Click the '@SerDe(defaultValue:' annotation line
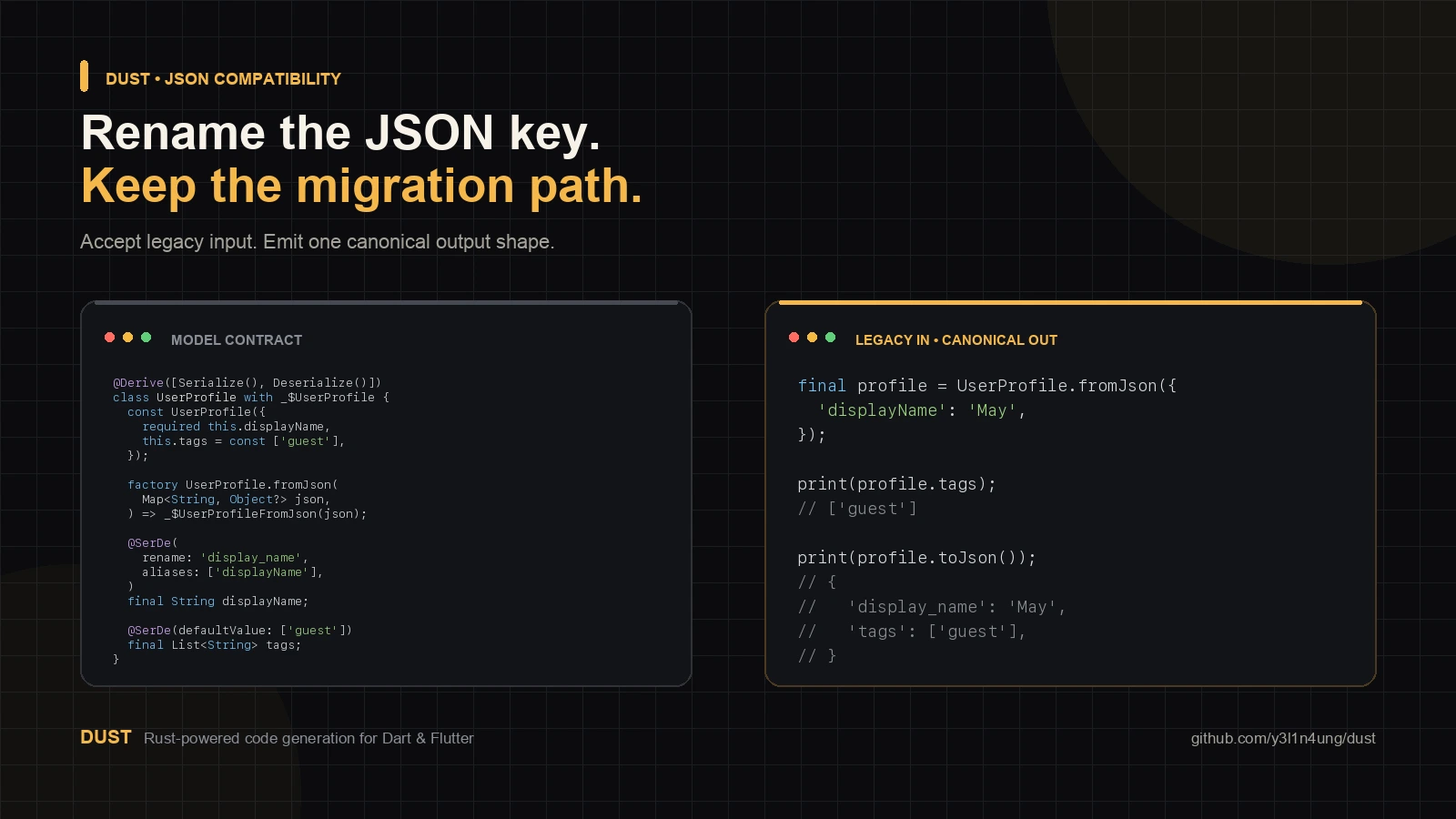 [239, 631]
